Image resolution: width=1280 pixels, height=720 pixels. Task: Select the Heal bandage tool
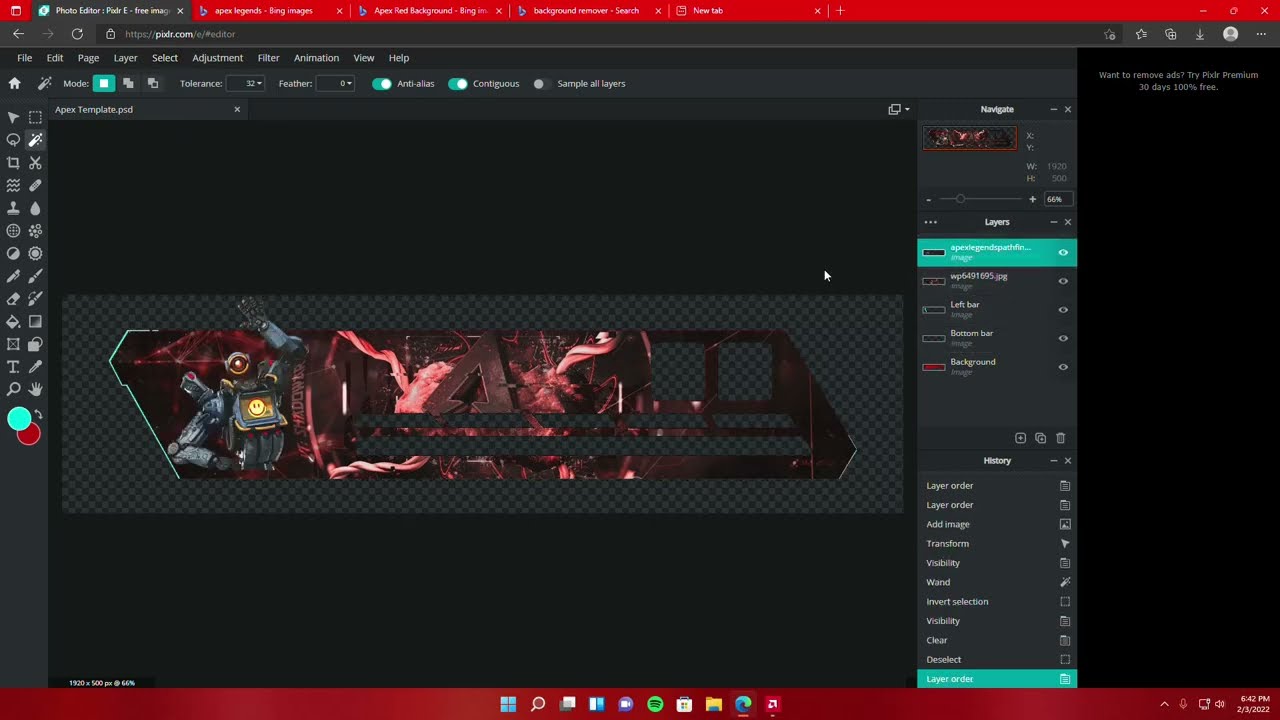(x=35, y=185)
